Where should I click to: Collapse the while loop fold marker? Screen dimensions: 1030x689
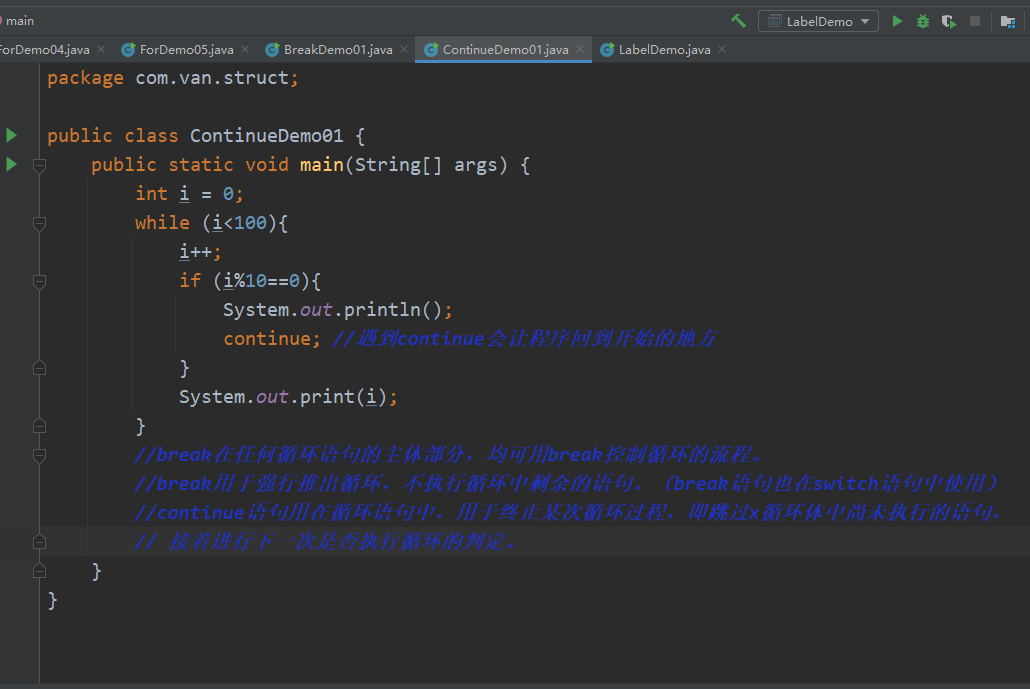39,223
